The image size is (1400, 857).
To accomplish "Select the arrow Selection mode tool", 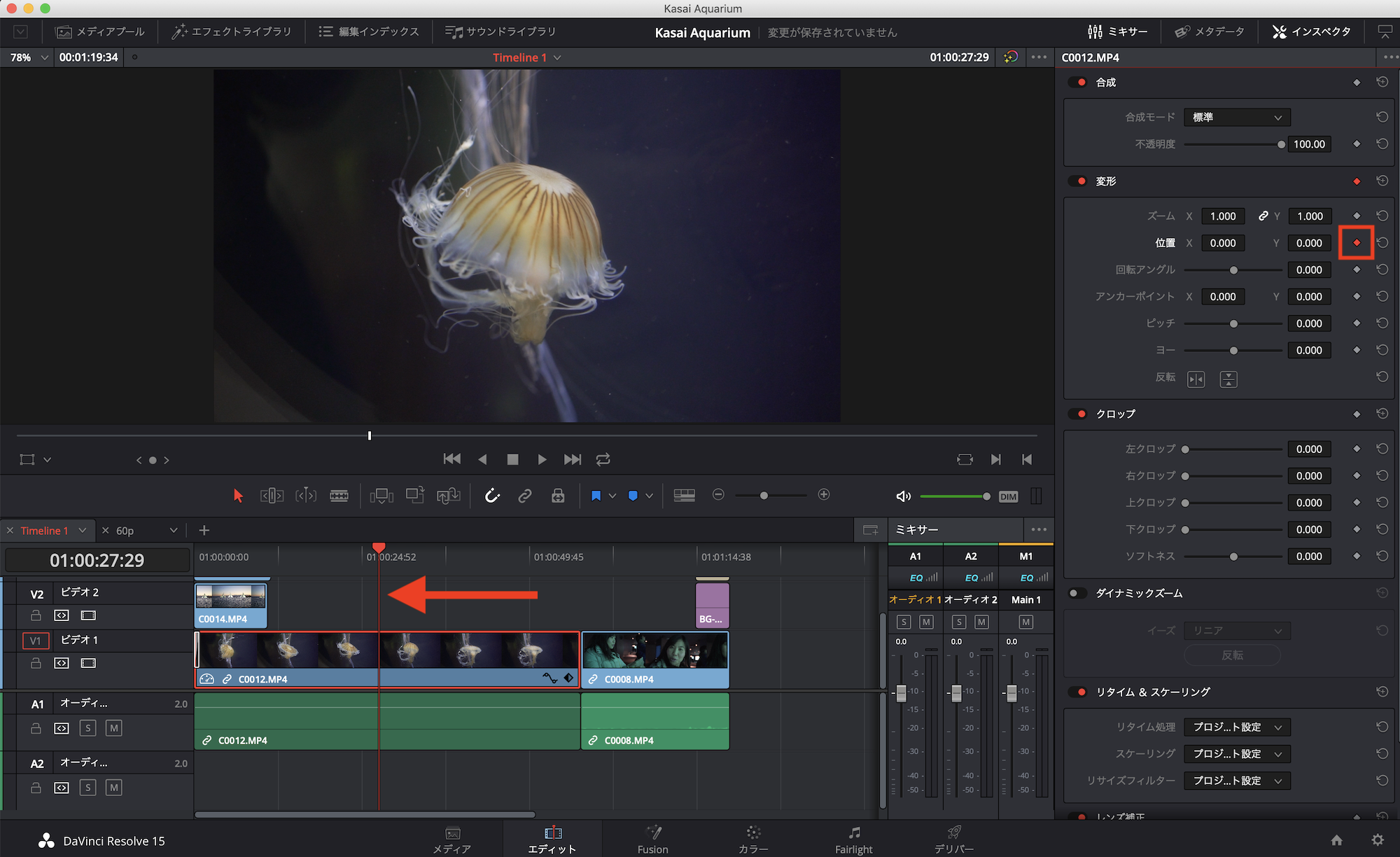I will (x=238, y=496).
